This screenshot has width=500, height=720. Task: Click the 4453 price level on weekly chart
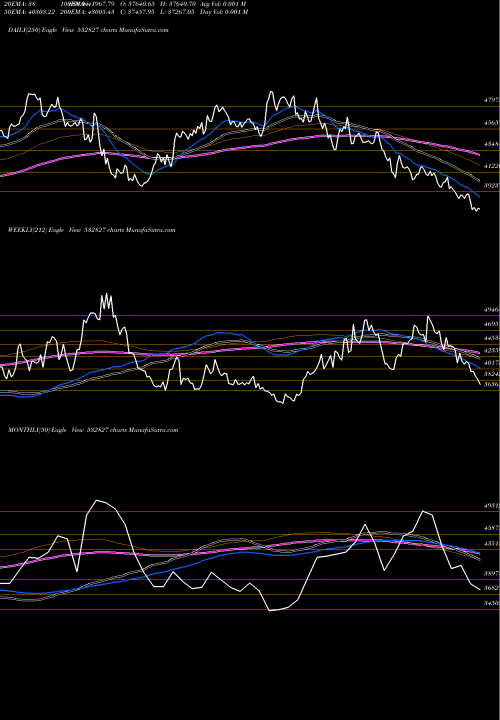coord(492,338)
